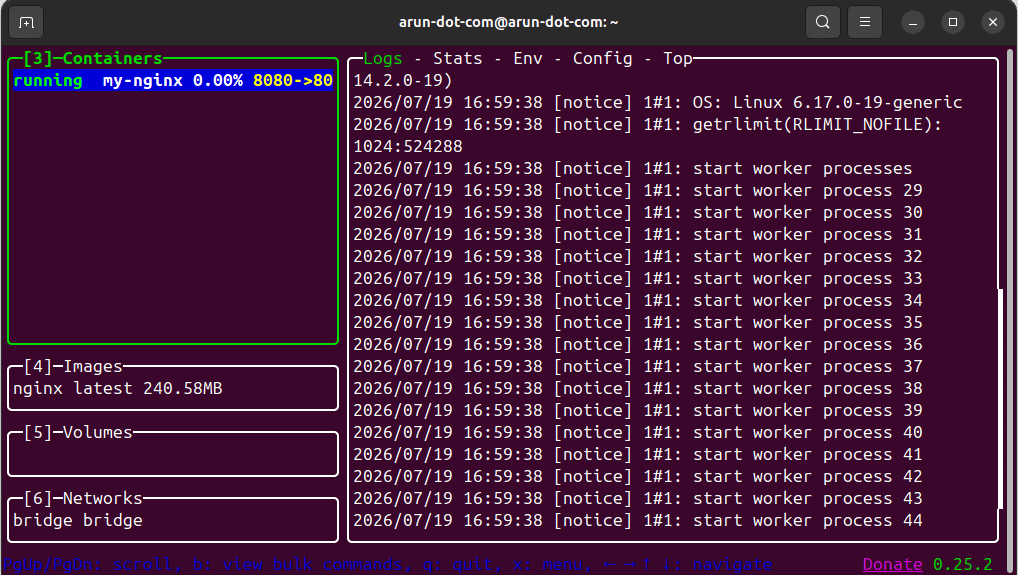Open the terminal search

(823, 22)
